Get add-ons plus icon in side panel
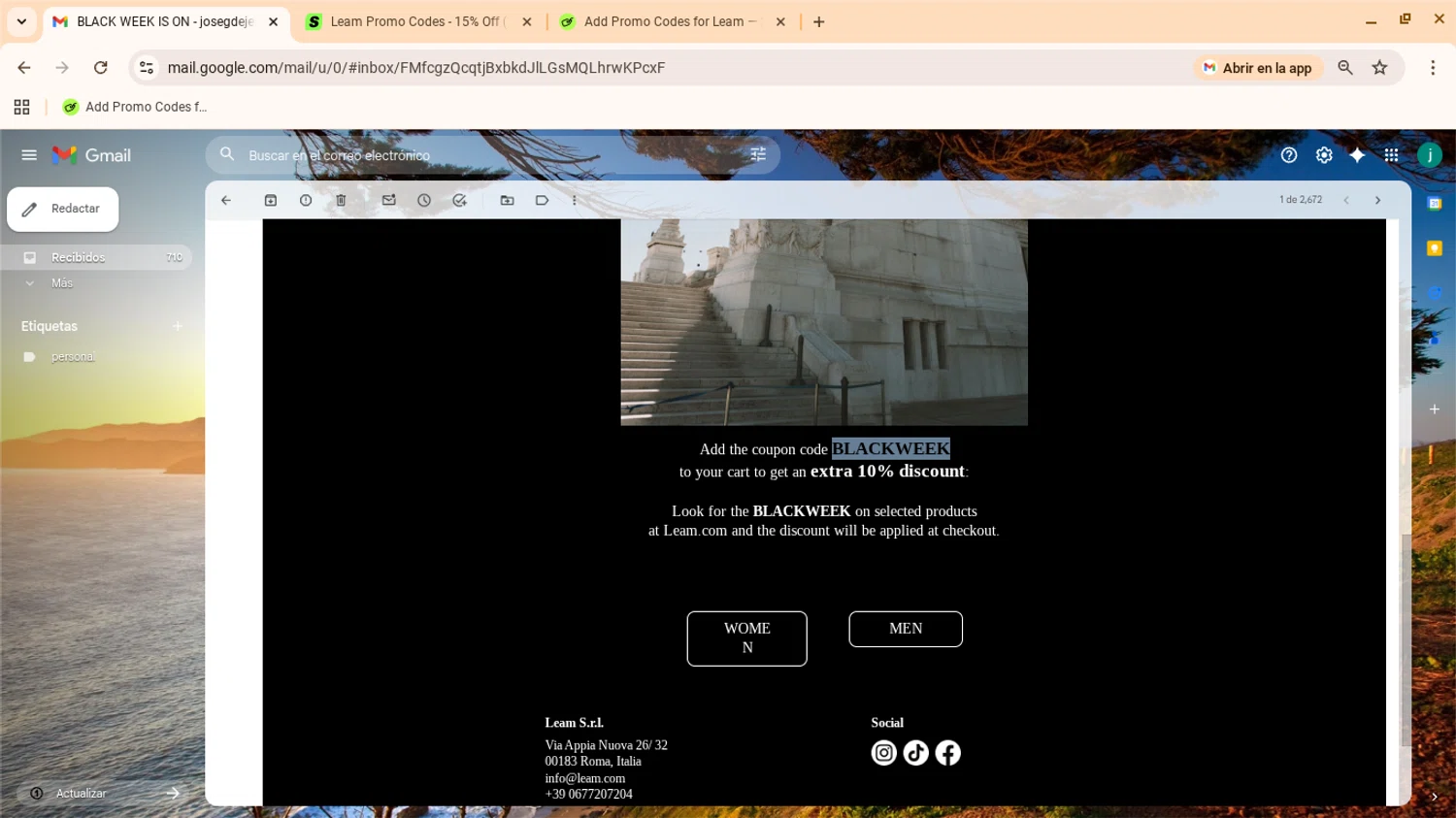The image size is (1456, 818). coord(1435,409)
